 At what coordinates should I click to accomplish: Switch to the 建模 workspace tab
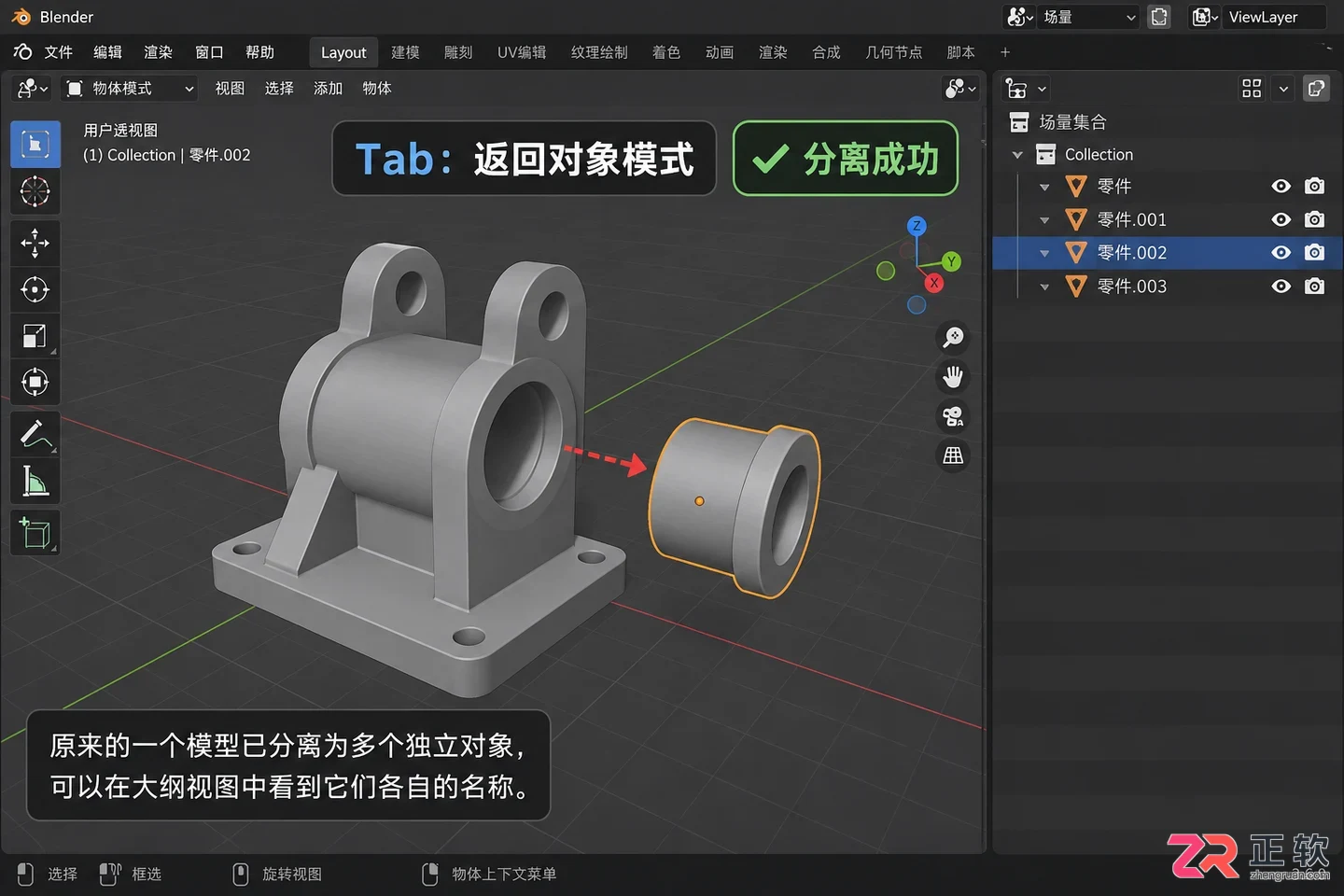click(405, 52)
